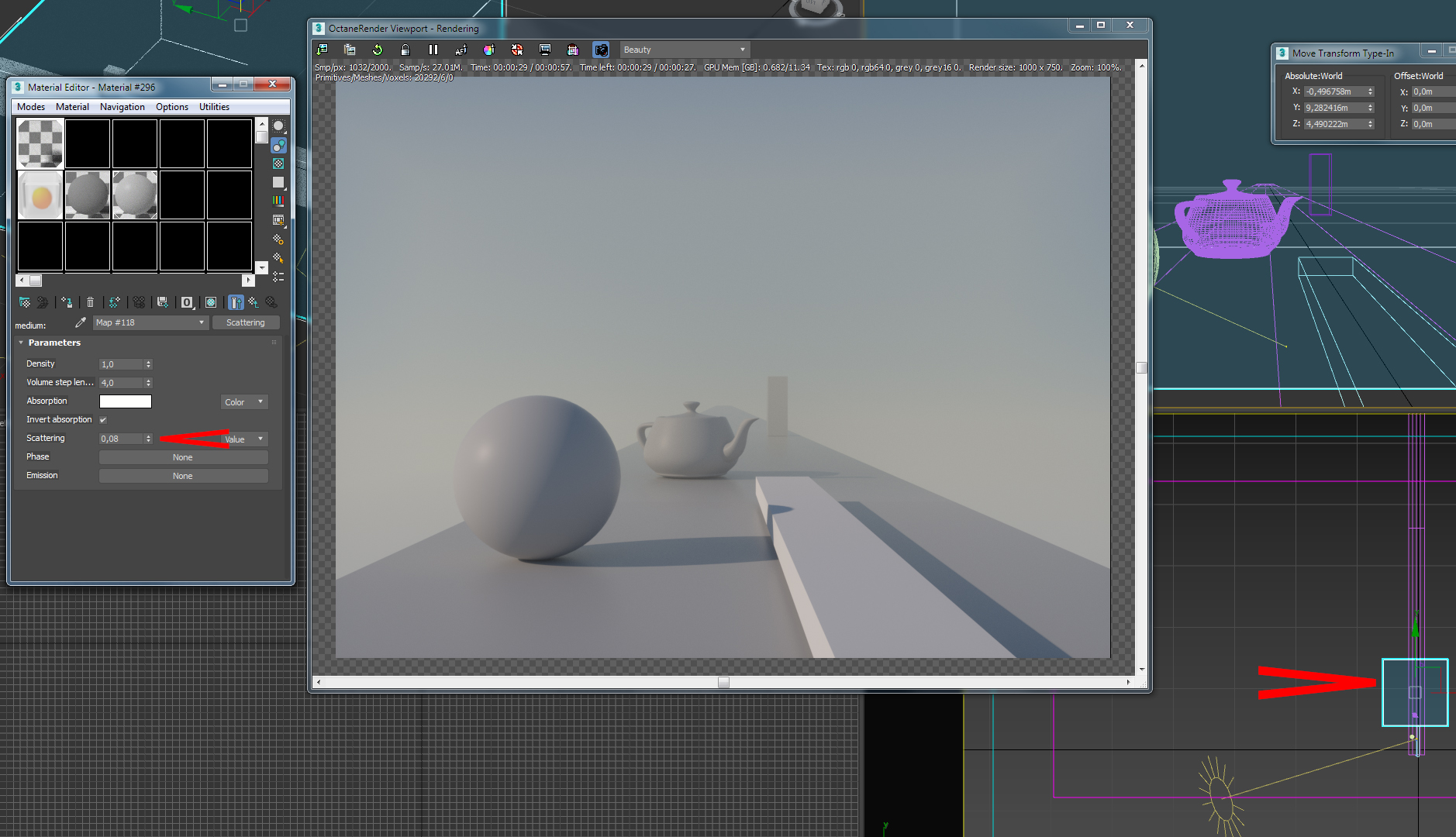This screenshot has width=1456, height=837.
Task: Click the Density value field
Action: (121, 364)
